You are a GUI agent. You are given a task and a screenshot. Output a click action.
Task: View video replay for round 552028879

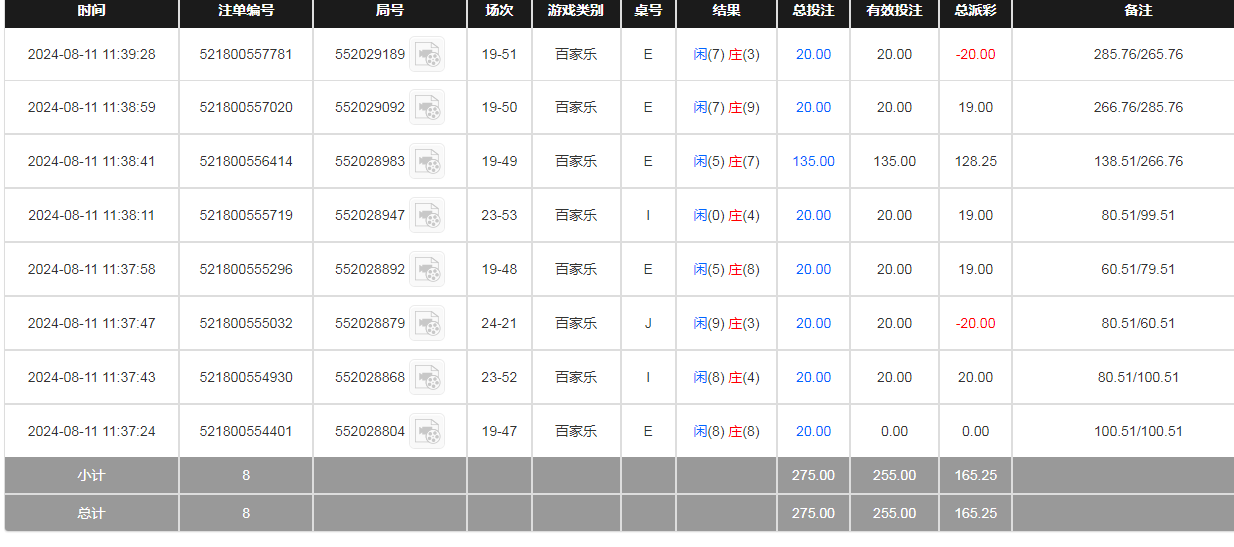(x=427, y=324)
